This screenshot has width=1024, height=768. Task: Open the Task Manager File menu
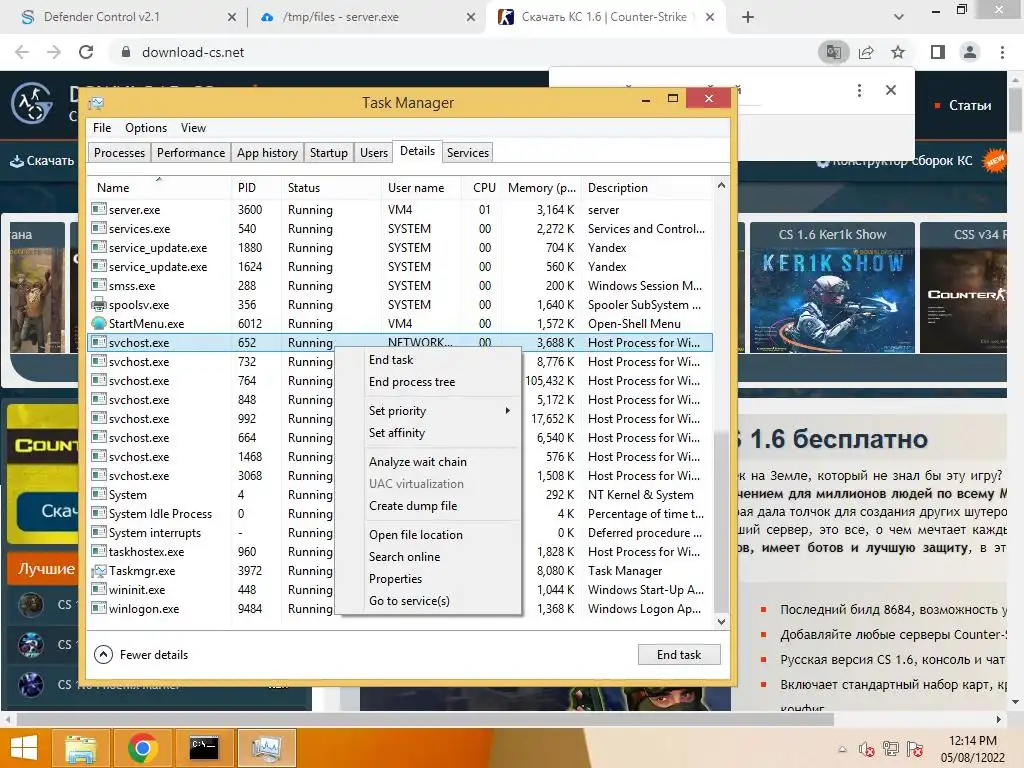(102, 128)
